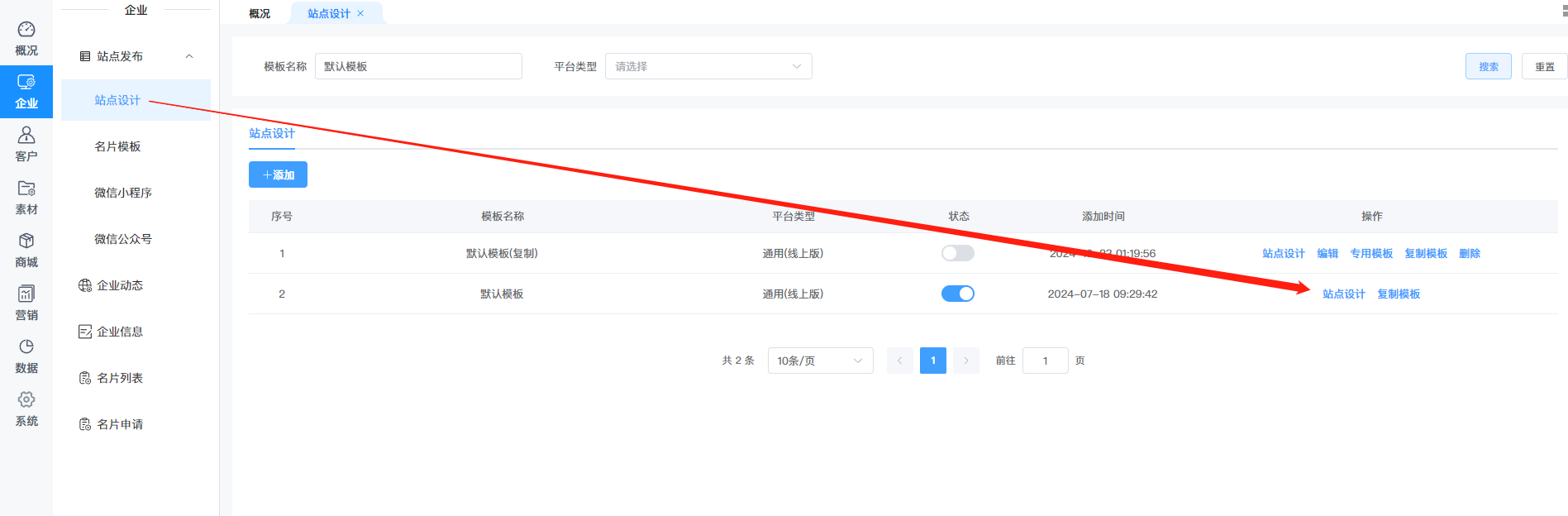Click 复制模板 link for 默认模板 row
This screenshot has width=1568, height=516.
point(1398,294)
